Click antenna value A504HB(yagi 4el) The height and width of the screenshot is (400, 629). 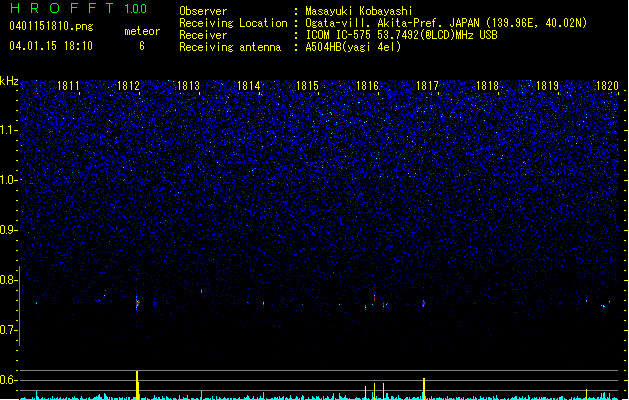pyautogui.click(x=353, y=47)
